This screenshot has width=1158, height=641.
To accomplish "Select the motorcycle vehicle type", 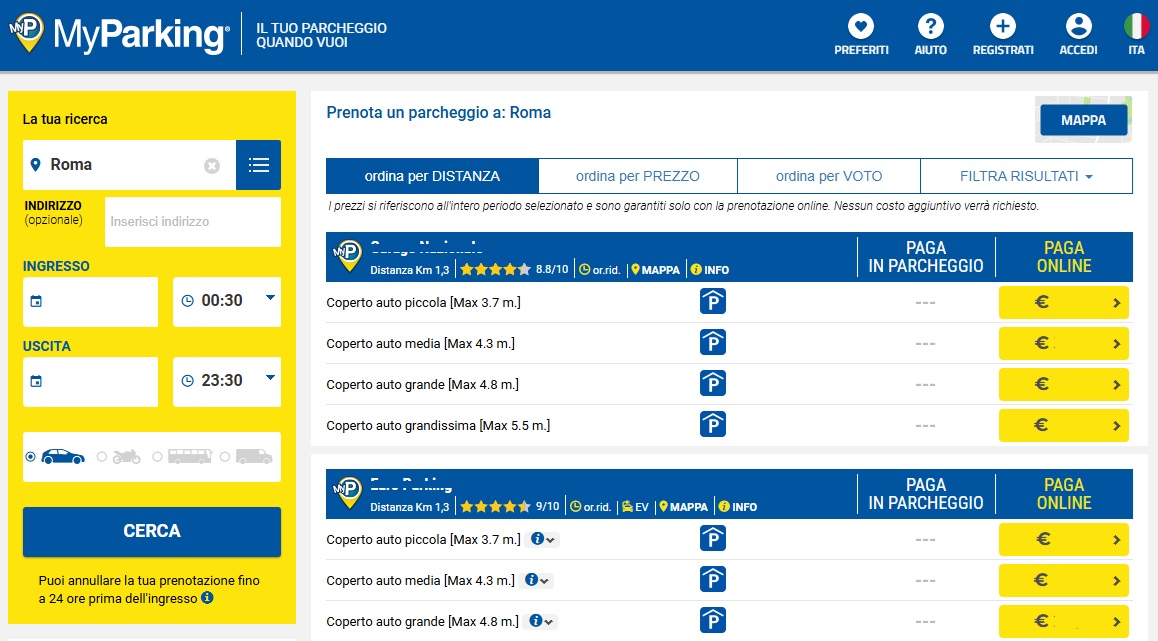I will pyautogui.click(x=118, y=456).
